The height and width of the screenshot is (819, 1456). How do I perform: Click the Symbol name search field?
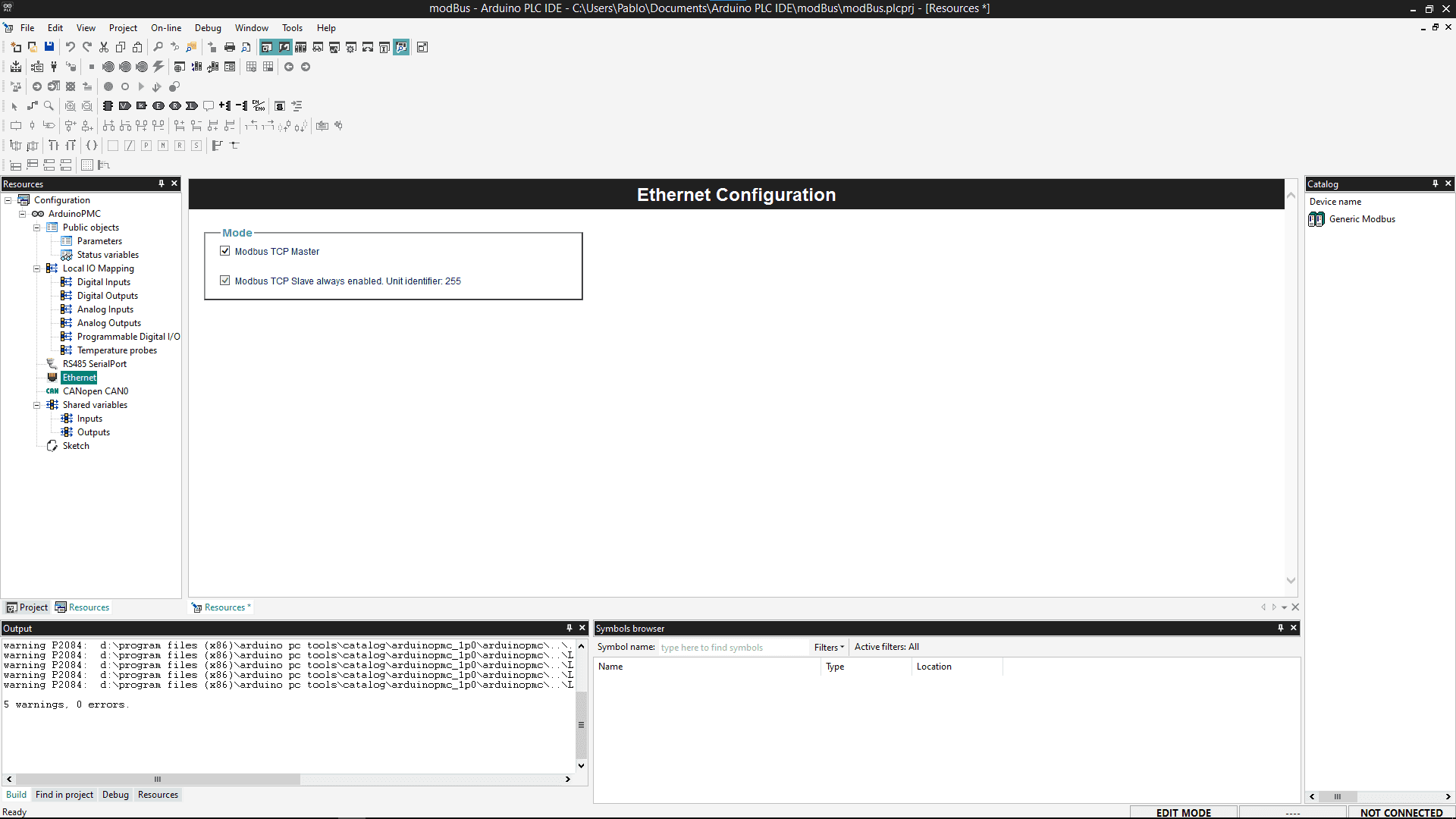(732, 648)
